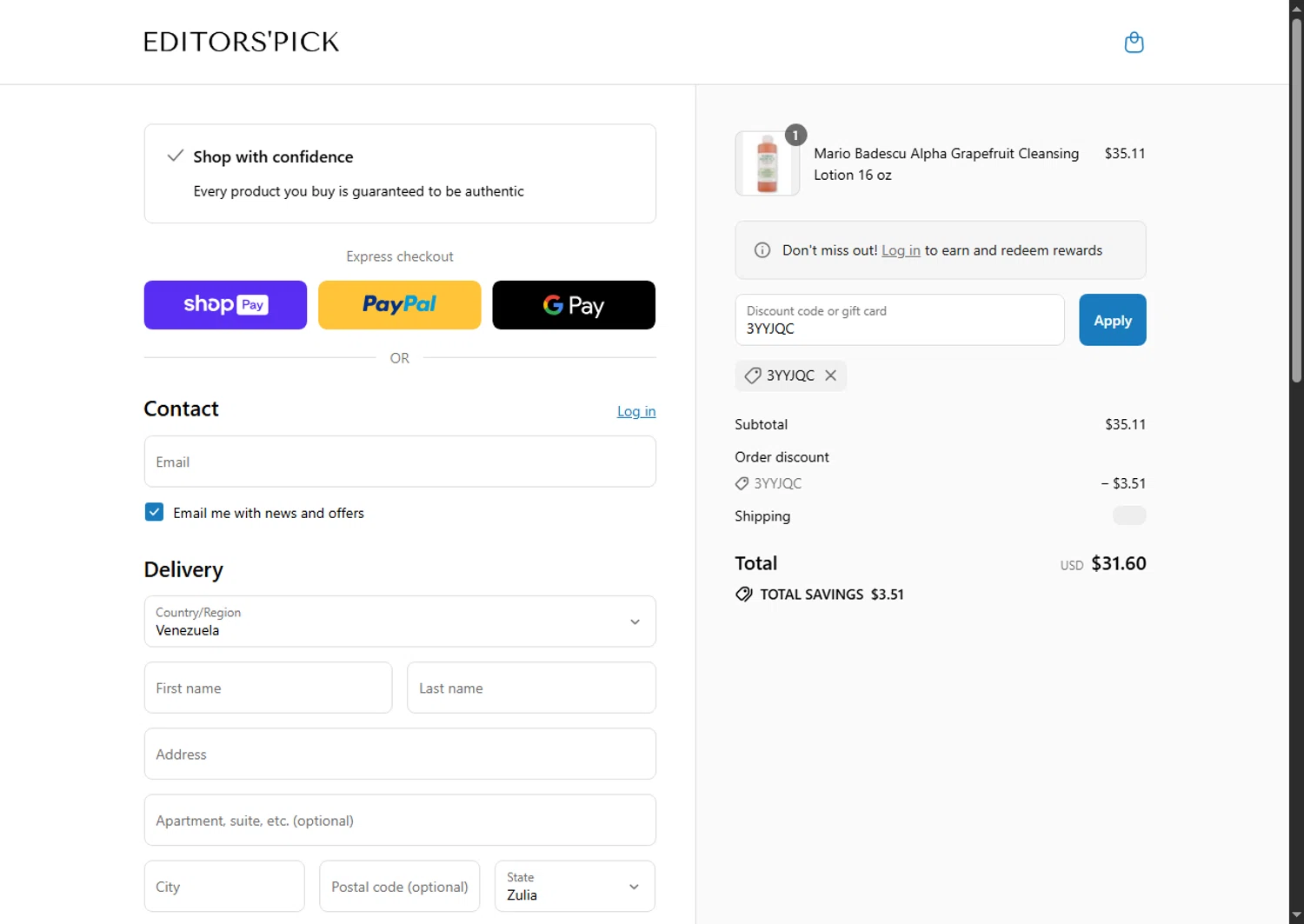Focus the Email input field

point(400,462)
